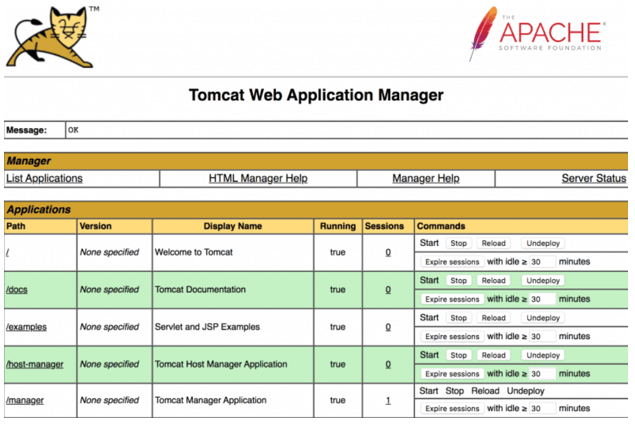
Task: Stop the Tomcat Host Manager Application
Action: click(x=458, y=355)
